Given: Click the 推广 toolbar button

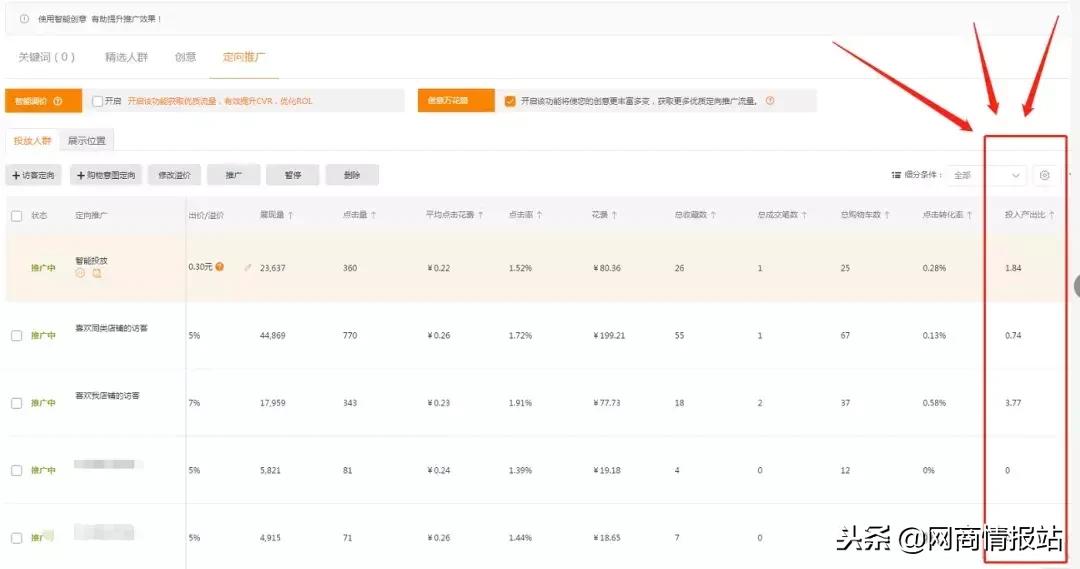Looking at the screenshot, I should pyautogui.click(x=233, y=176).
